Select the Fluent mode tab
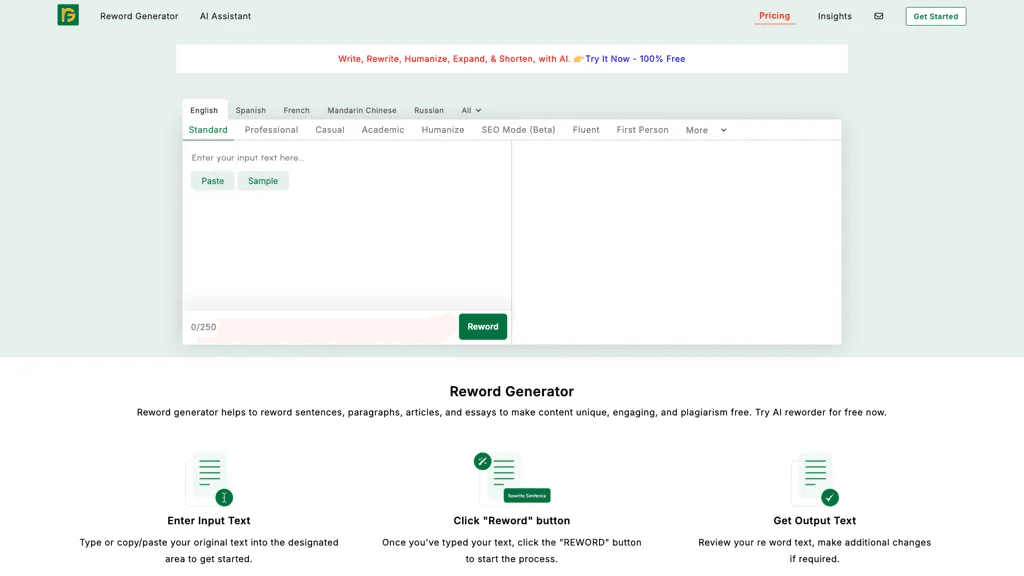The height and width of the screenshot is (576, 1024). (x=586, y=130)
